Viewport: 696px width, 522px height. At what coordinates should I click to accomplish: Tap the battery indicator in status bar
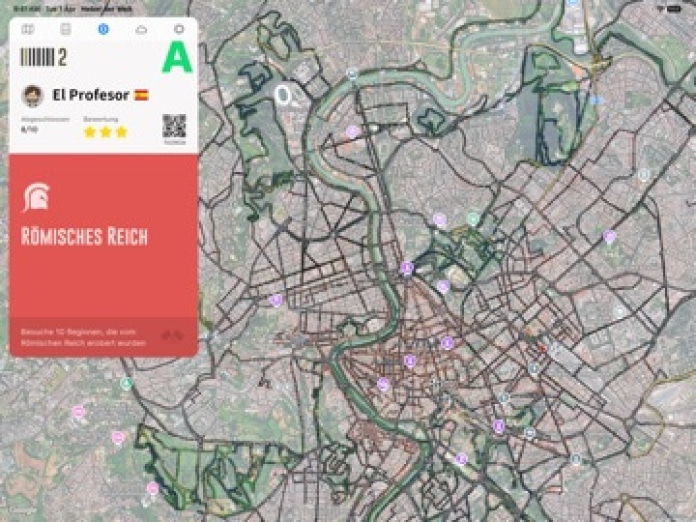[674, 9]
